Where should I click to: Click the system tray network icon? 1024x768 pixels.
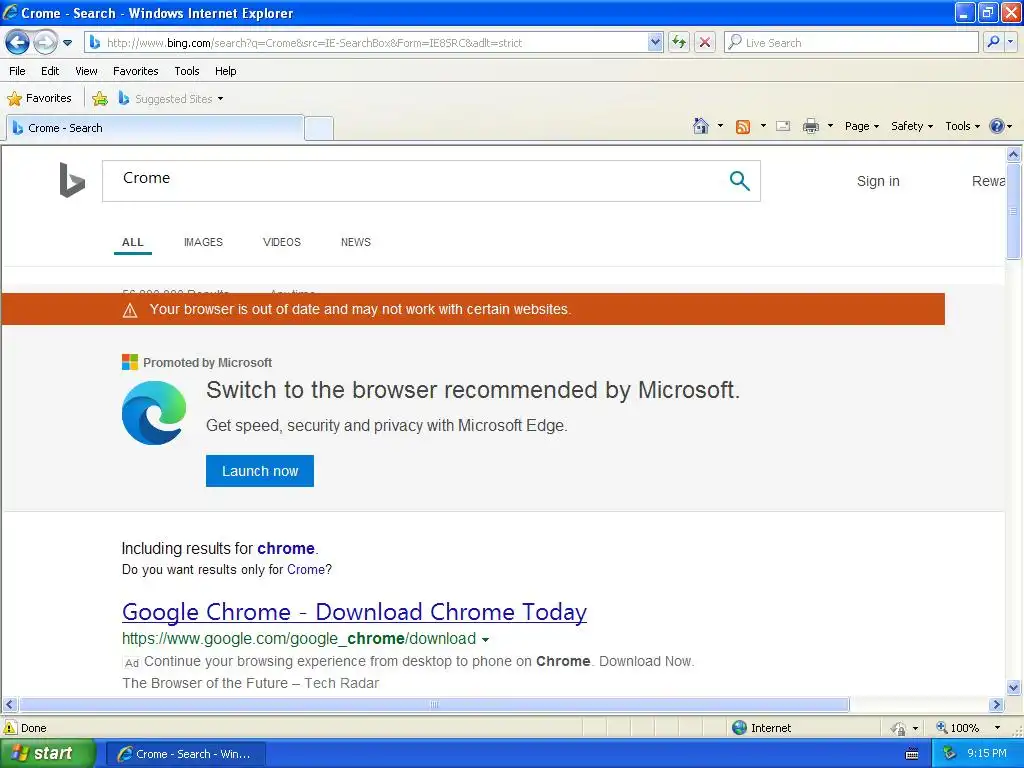[950, 754]
